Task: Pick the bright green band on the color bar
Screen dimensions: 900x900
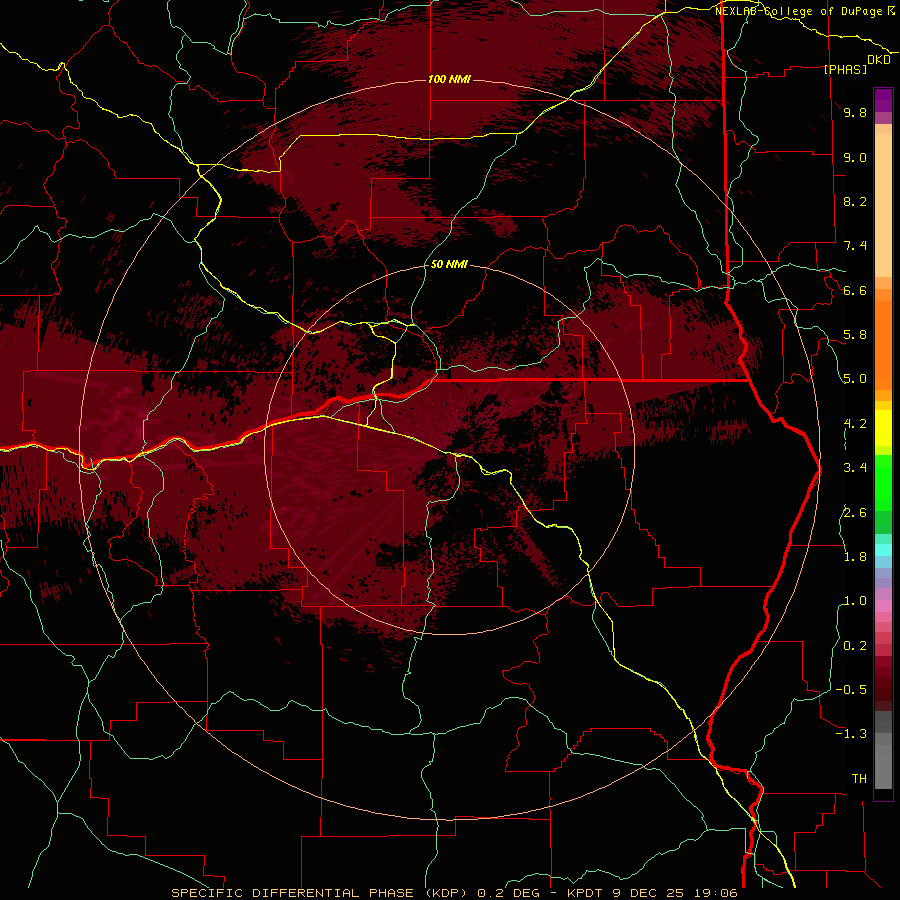Action: (x=883, y=482)
